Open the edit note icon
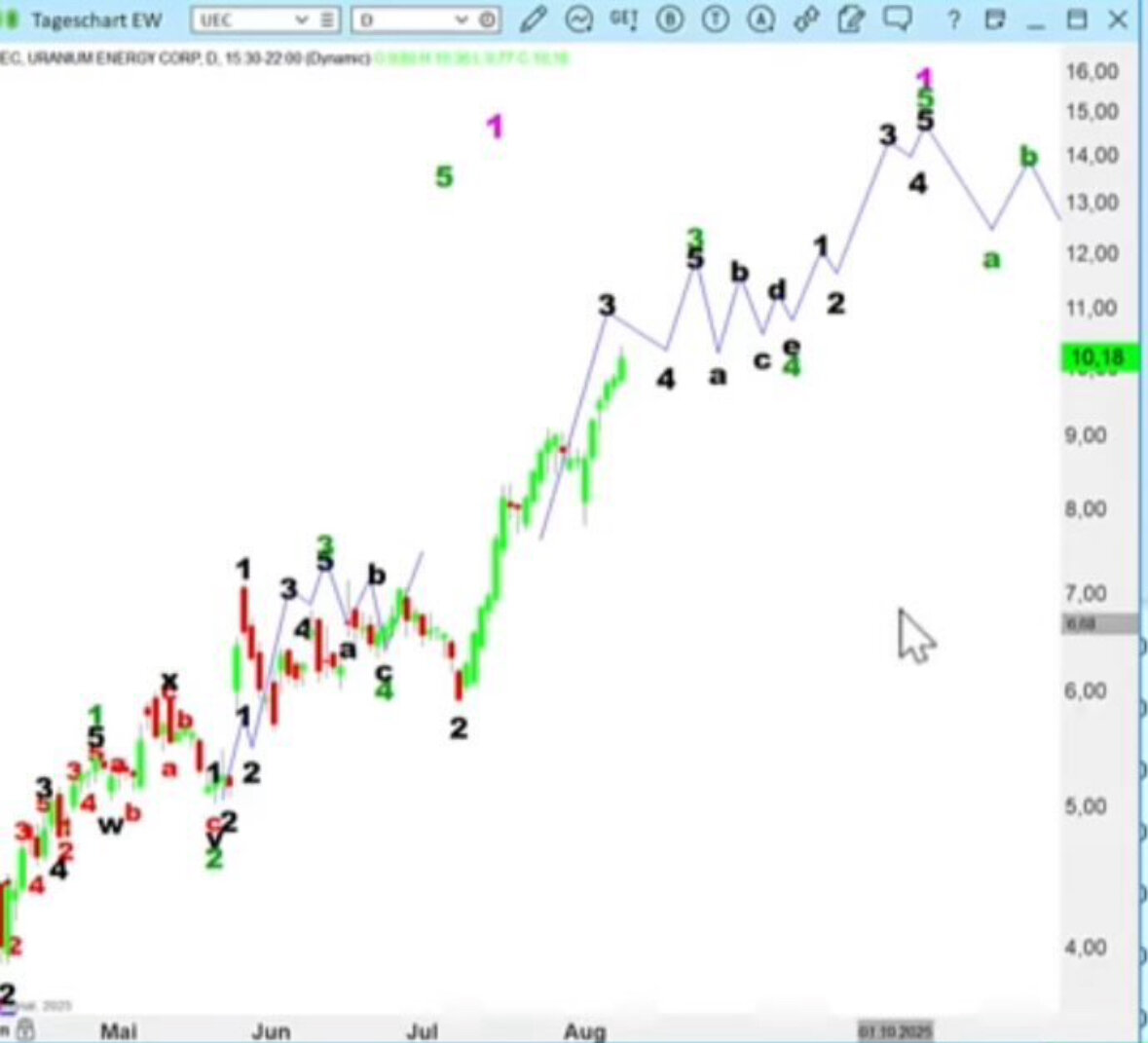Screen dimensions: 1148x1043 (x=852, y=19)
